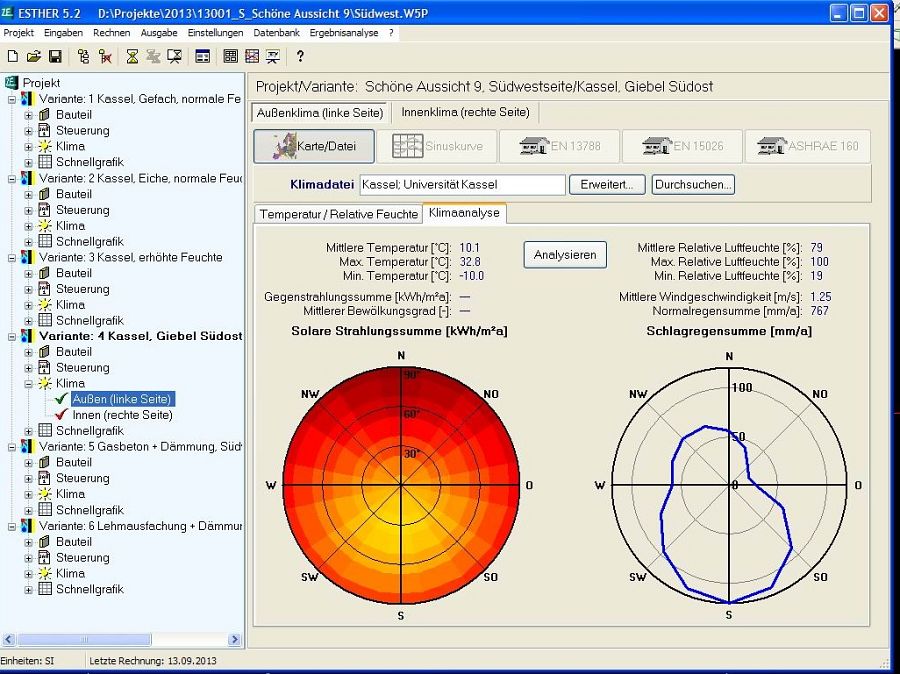Viewport: 900px width, 674px height.
Task: Click the question mark help icon
Action: tap(299, 57)
